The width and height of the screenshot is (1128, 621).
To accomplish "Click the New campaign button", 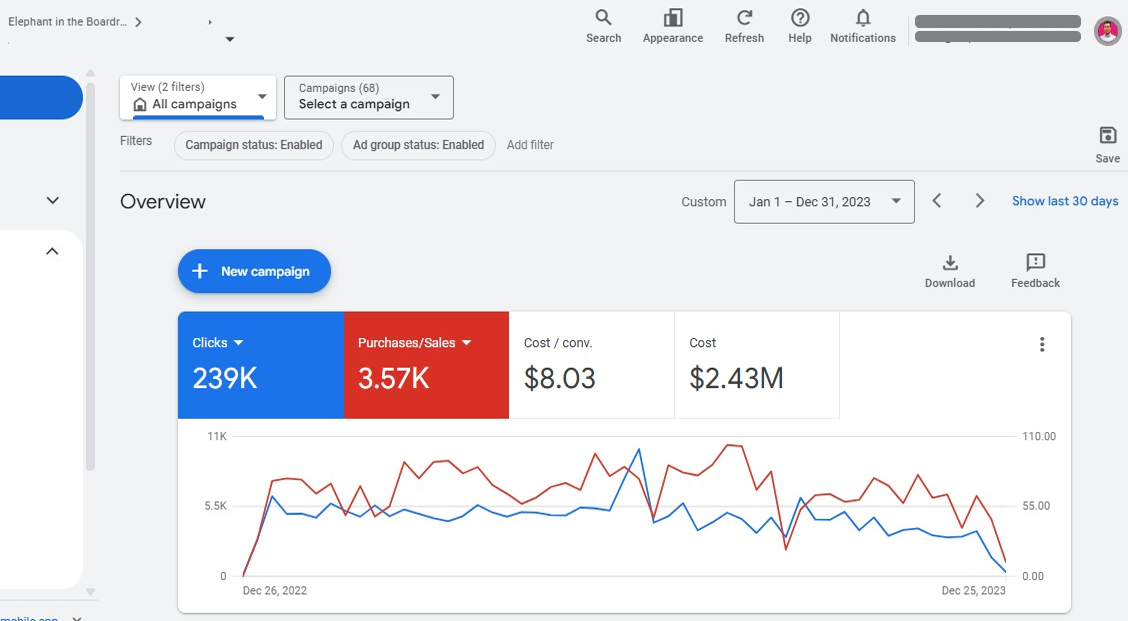I will (254, 271).
